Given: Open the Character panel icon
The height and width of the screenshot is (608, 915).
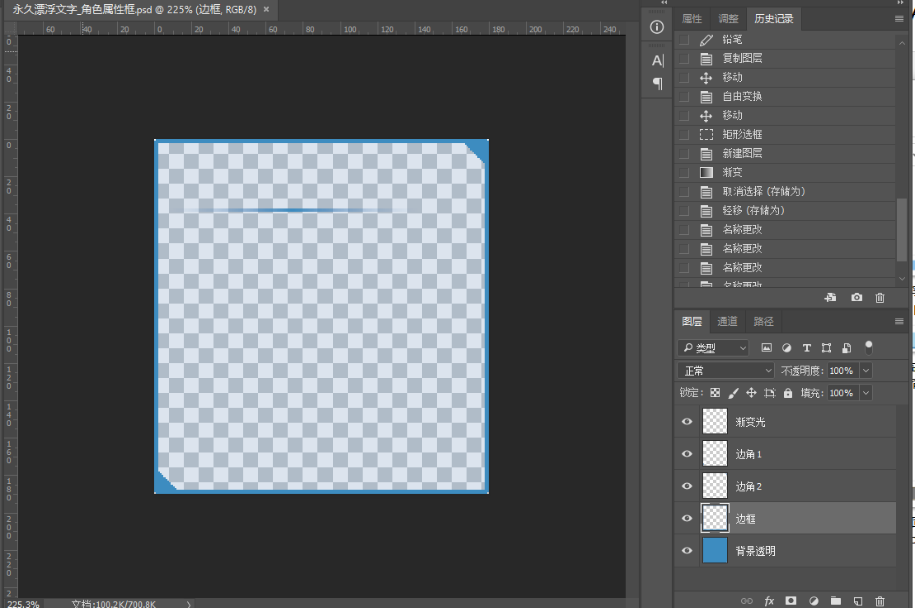Looking at the screenshot, I should pos(657,61).
